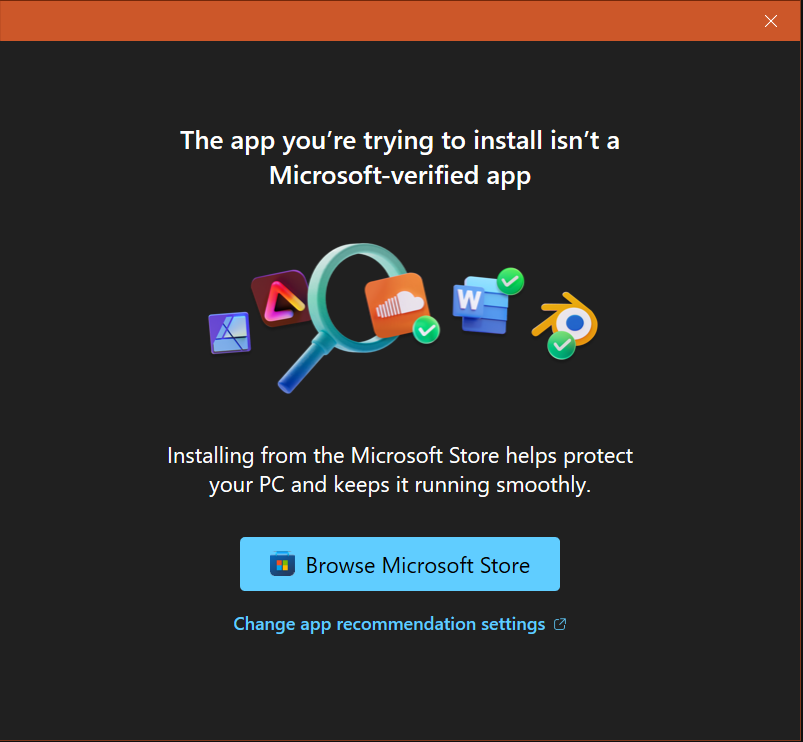Click the green checkmark on Blender icon

pos(561,345)
